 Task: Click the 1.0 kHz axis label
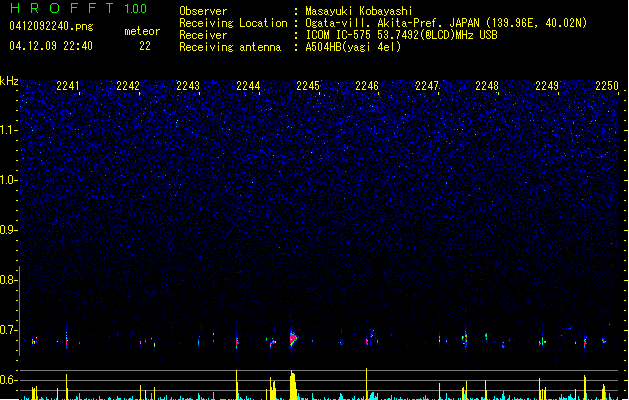tap(8, 180)
